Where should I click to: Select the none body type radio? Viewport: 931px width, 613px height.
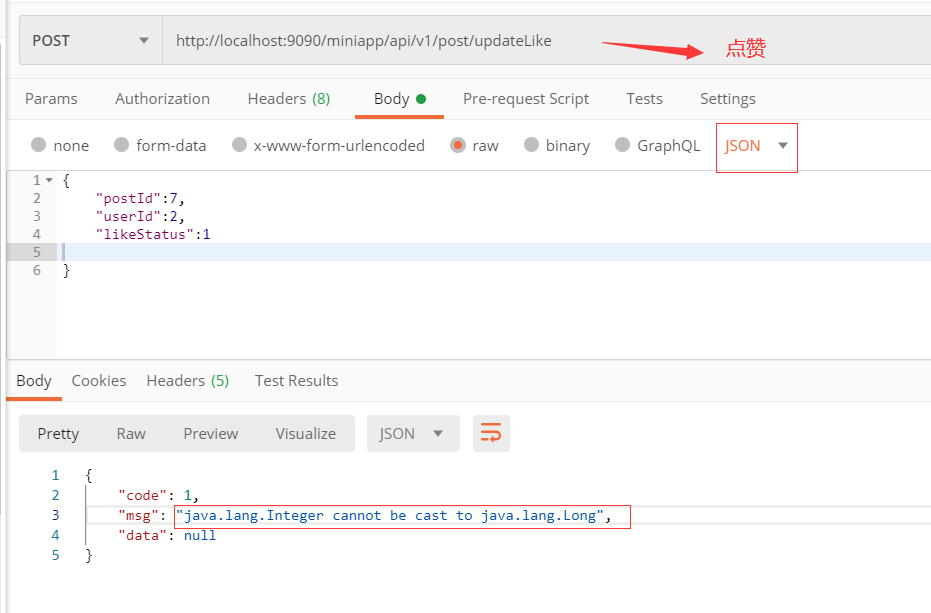pyautogui.click(x=39, y=145)
